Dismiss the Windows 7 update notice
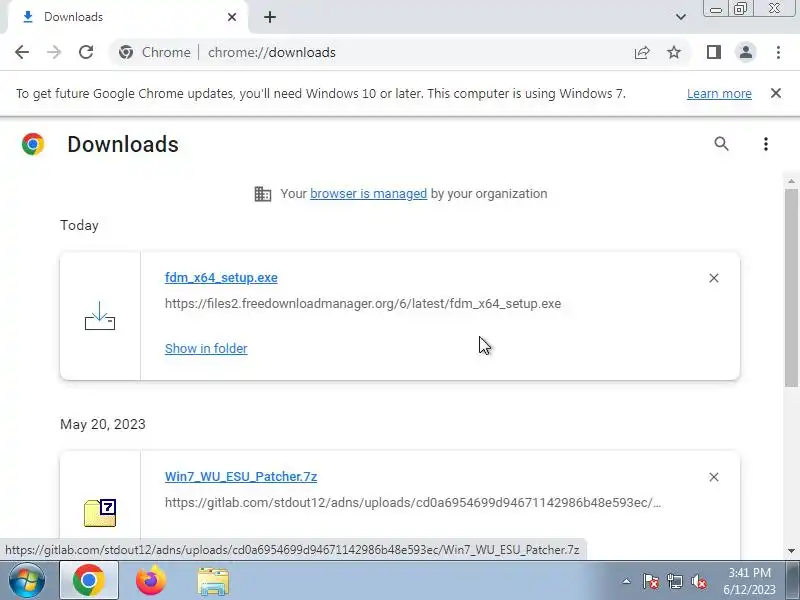Screen dimensions: 800x600 tap(776, 93)
